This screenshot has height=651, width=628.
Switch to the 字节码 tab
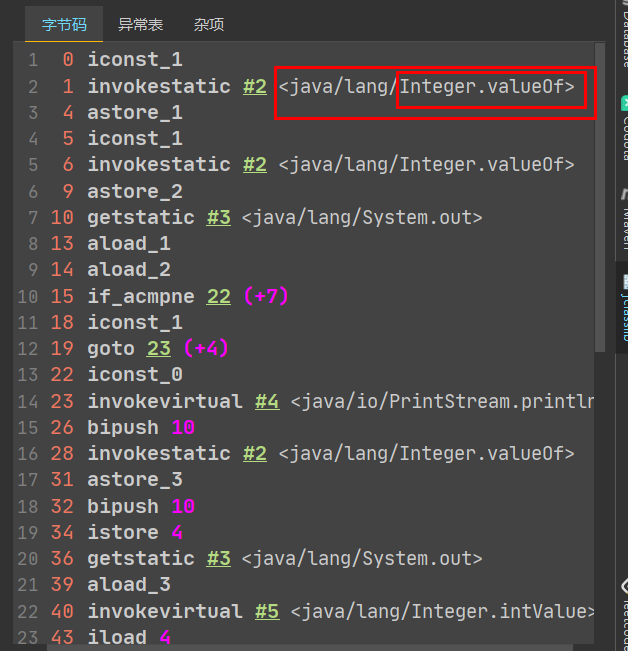coord(64,24)
